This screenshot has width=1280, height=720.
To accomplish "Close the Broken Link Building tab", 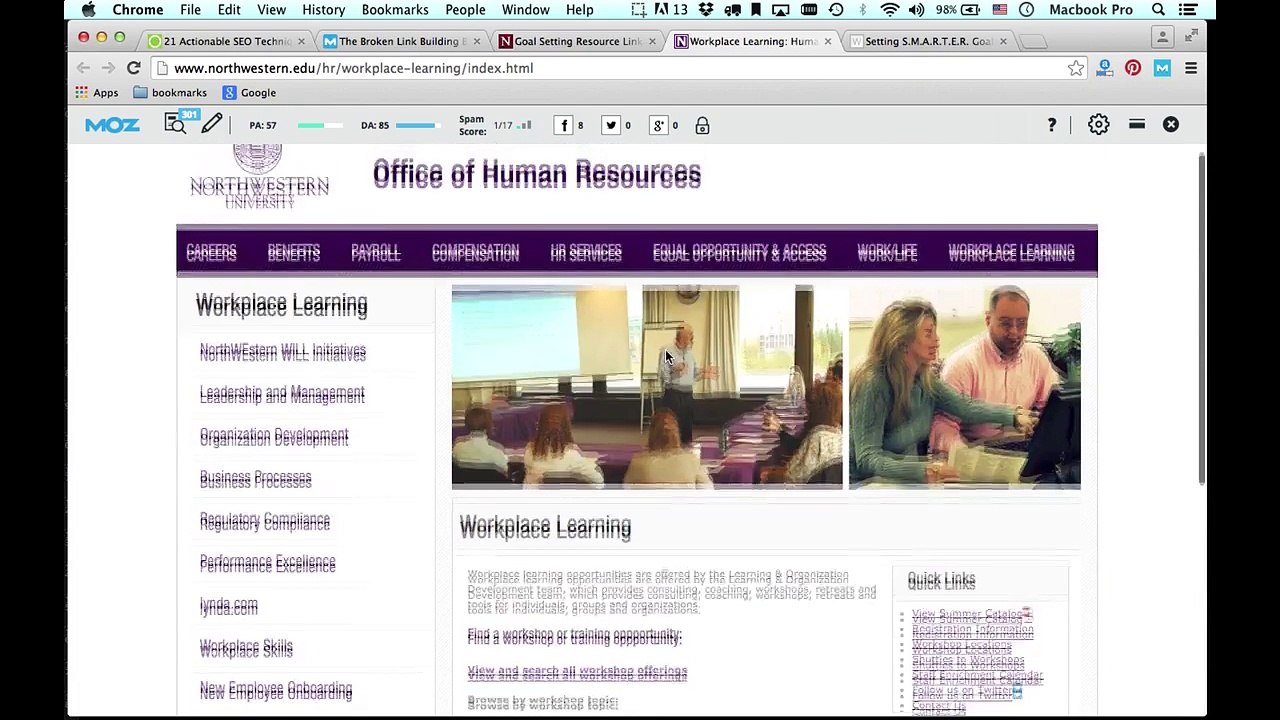I will click(x=476, y=41).
